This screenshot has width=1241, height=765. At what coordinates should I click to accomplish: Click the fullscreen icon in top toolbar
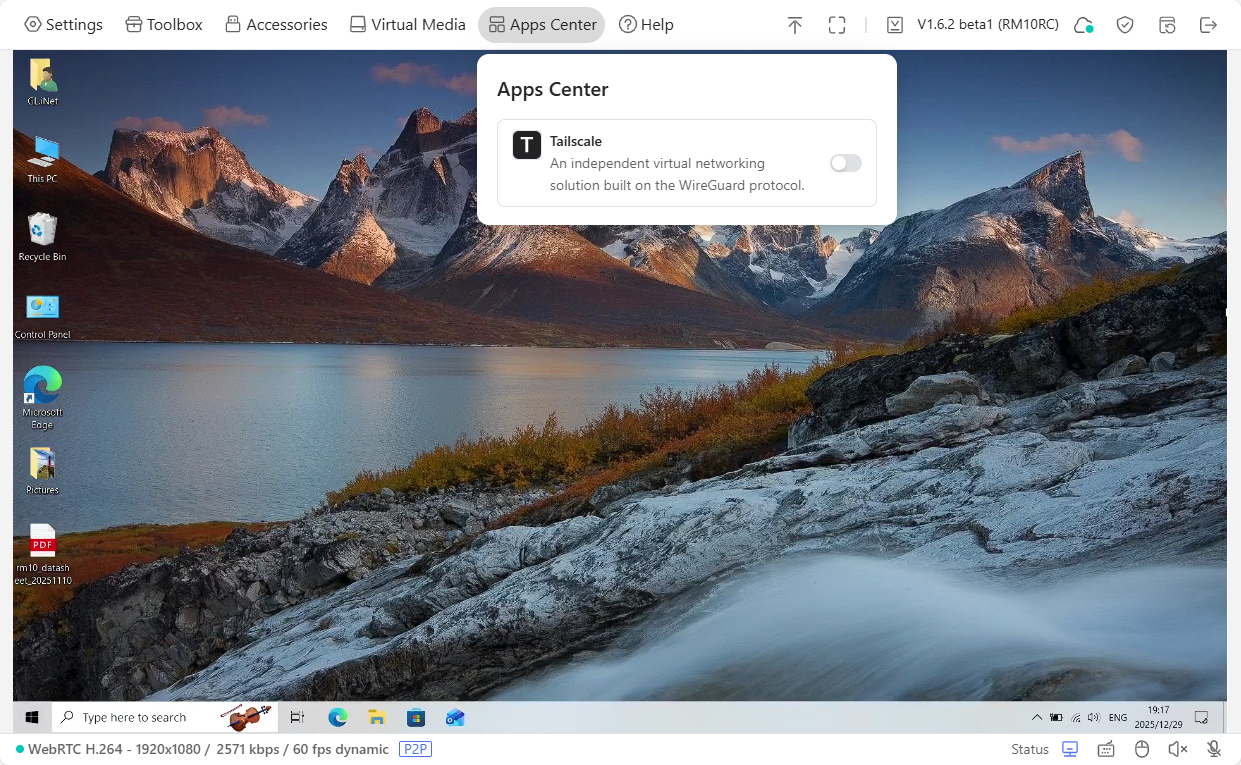point(837,25)
